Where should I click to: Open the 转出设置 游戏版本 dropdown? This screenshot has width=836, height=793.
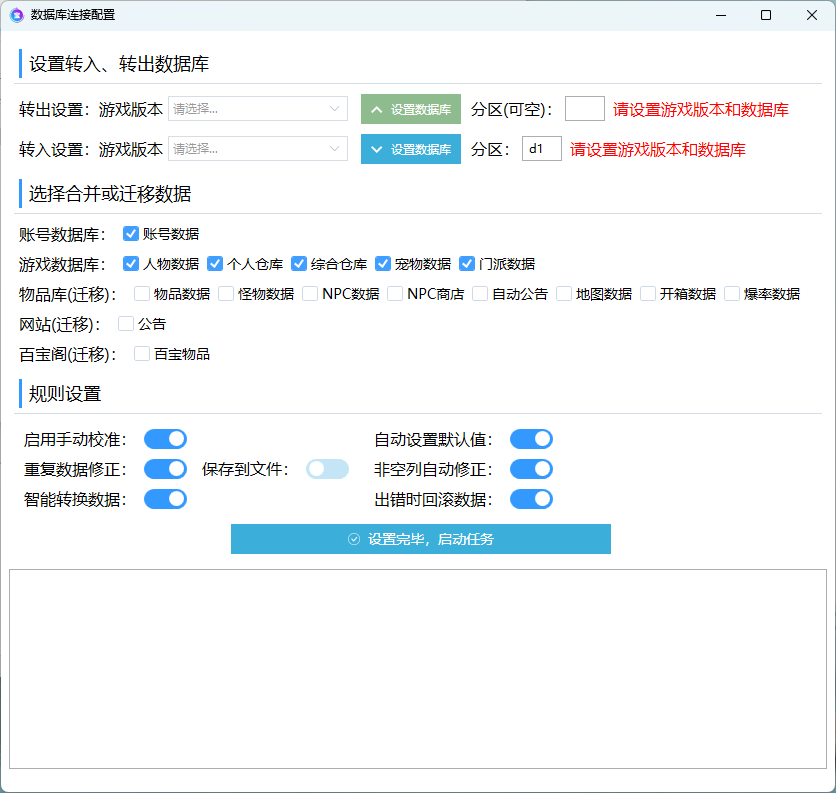click(257, 109)
